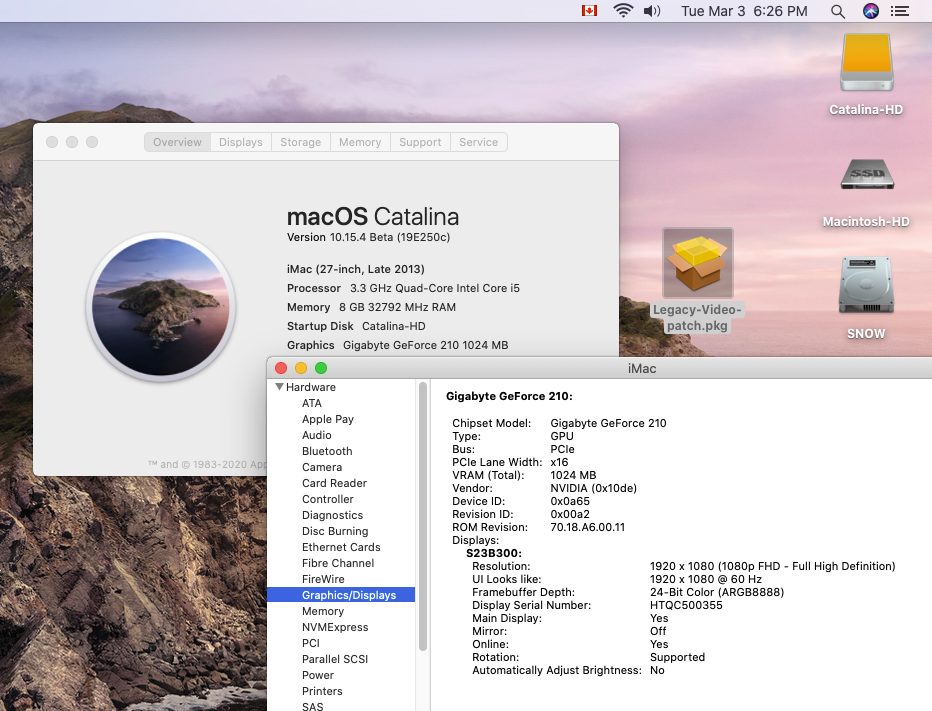The image size is (932, 711).
Task: Click the VRAM value 1024 MB
Action: coord(573,475)
